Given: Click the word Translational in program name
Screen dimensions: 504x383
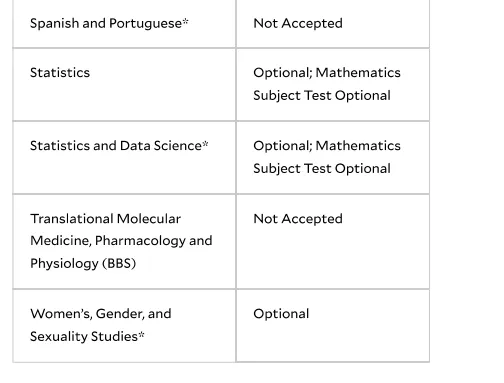Looking at the screenshot, I should (x=72, y=219).
